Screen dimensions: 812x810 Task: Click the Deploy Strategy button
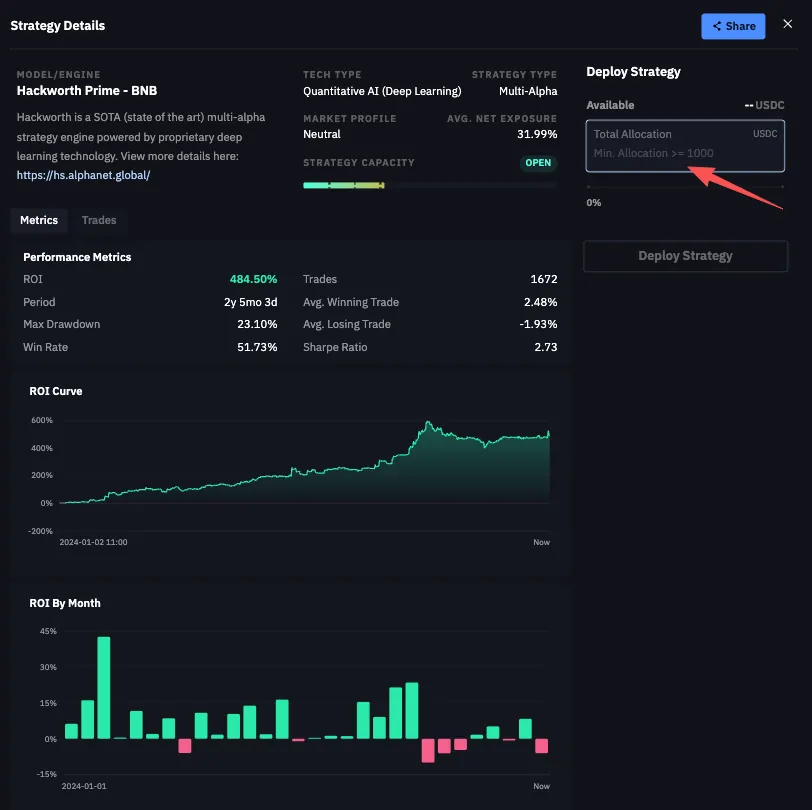coord(685,256)
